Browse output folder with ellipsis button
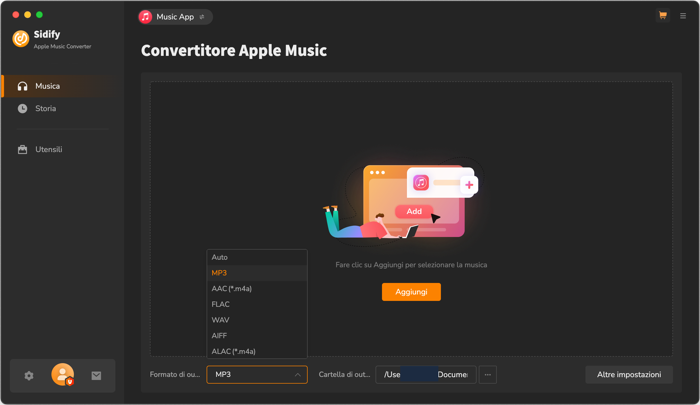 [x=488, y=375]
